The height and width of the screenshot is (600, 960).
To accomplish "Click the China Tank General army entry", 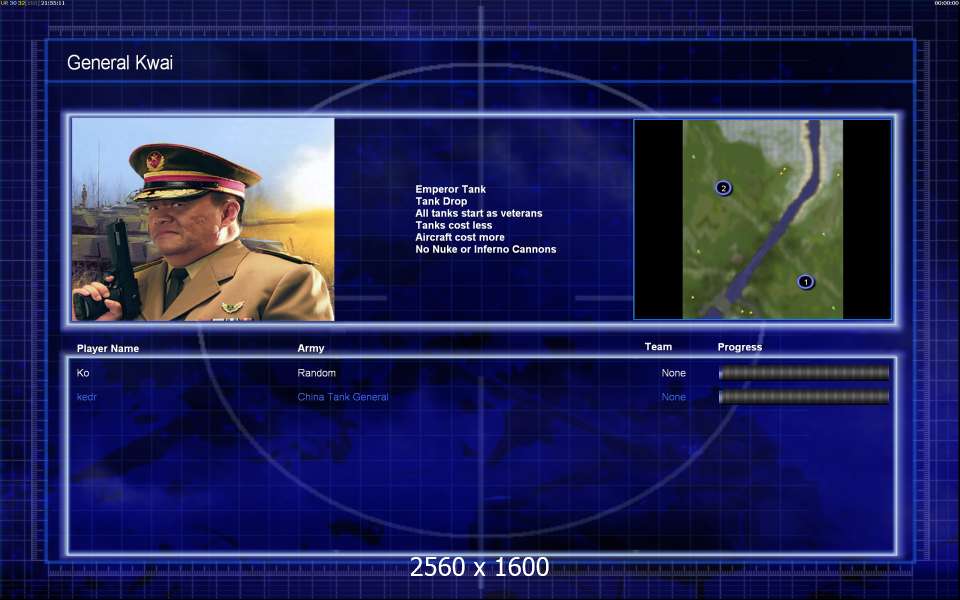I will click(343, 397).
